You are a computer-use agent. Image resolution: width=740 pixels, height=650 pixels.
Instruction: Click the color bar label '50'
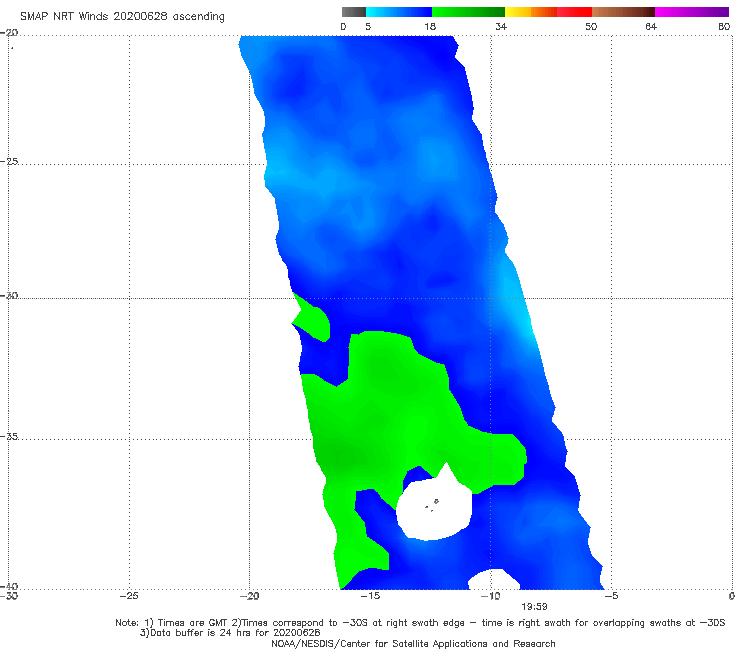click(591, 26)
